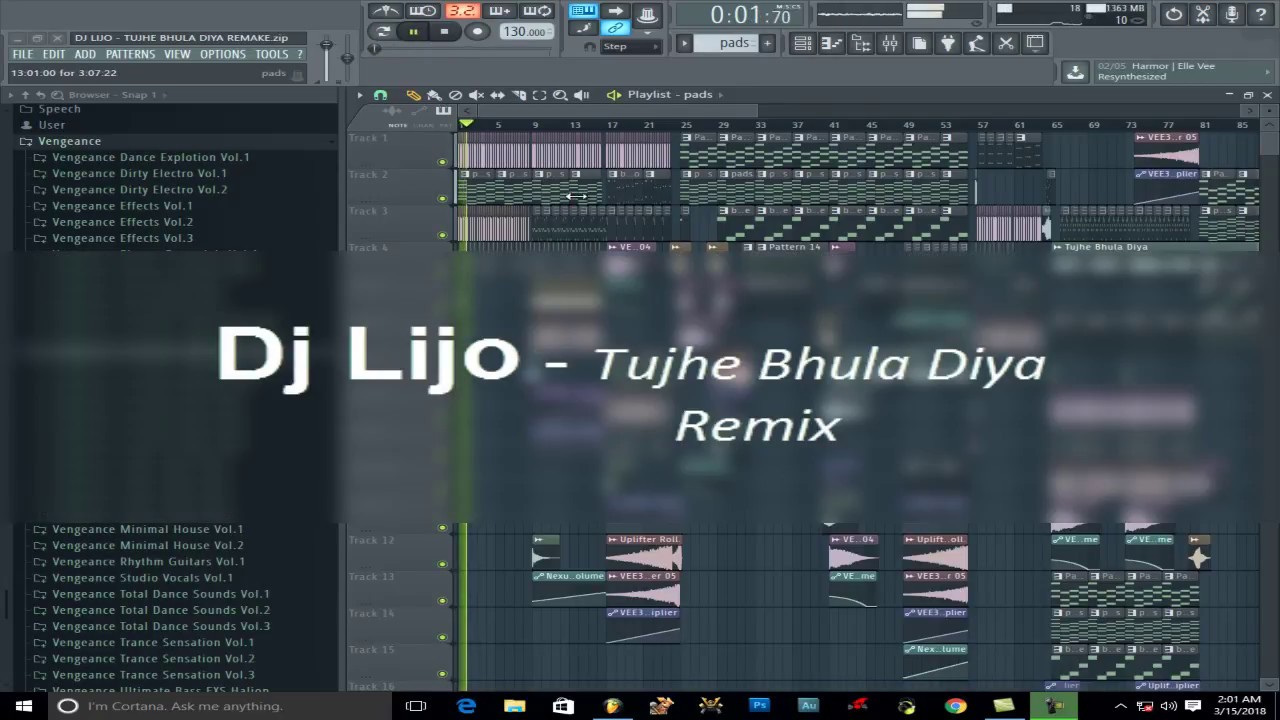Open the plugin picker plug icon
1280x720 pixels.
tap(948, 43)
